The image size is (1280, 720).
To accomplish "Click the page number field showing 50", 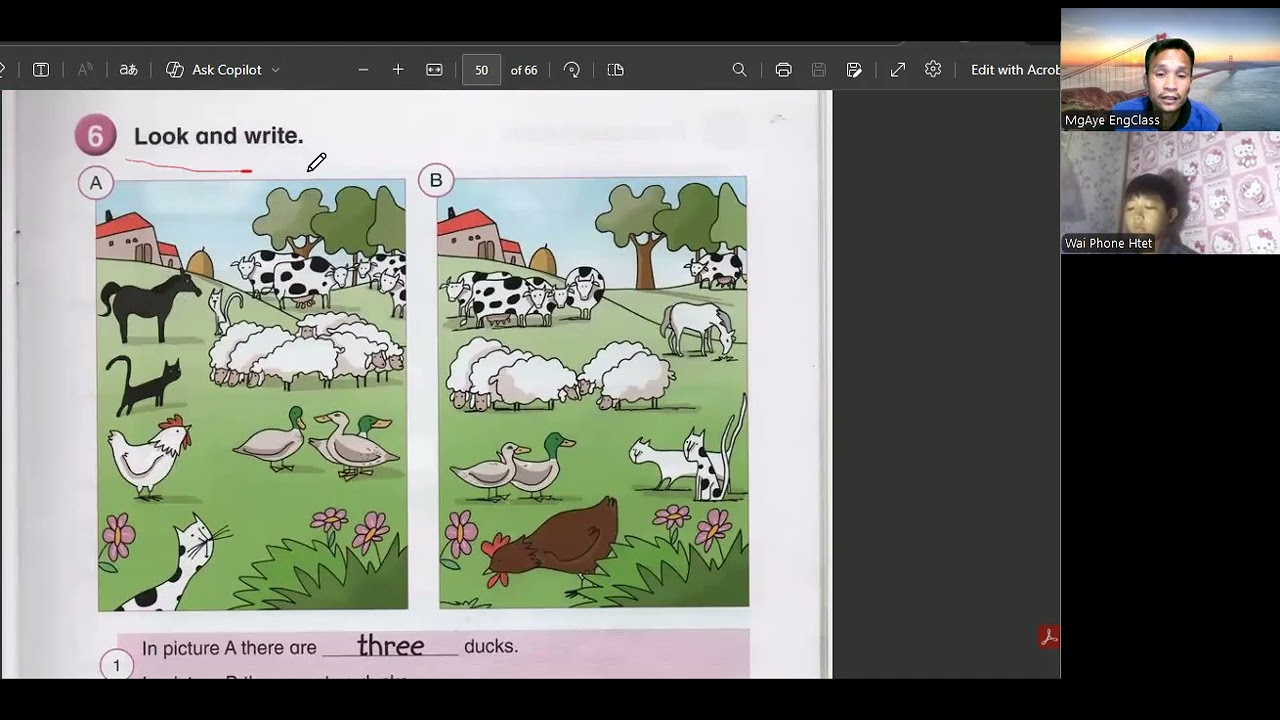I will 482,70.
